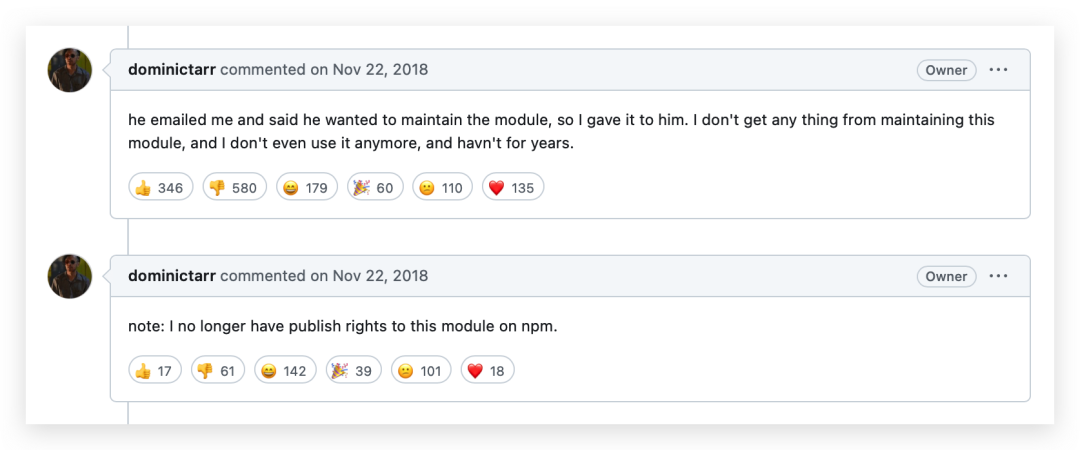Click the avatar beside the first comment
The width and height of the screenshot is (1080, 450).
[x=70, y=70]
